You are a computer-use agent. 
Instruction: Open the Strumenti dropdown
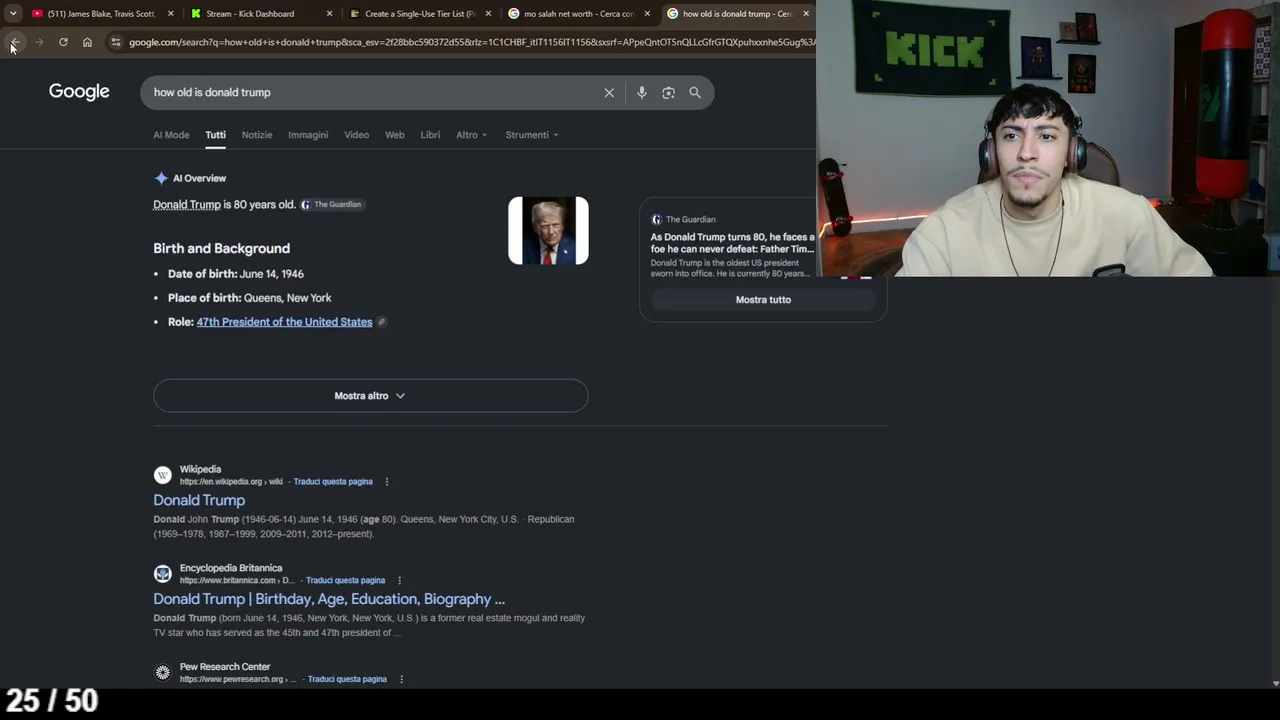[532, 135]
